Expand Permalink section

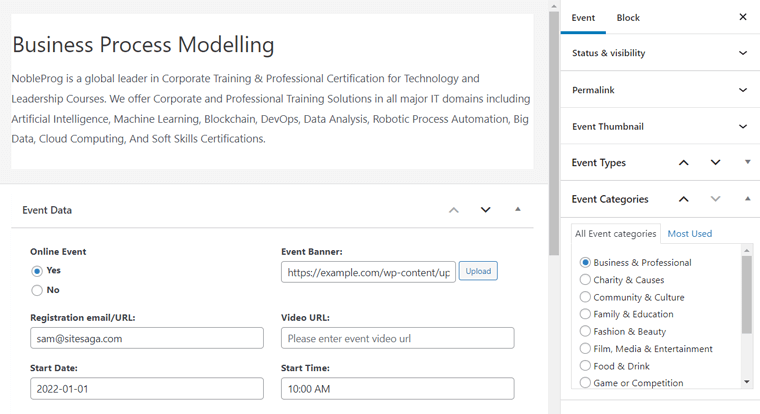click(660, 90)
